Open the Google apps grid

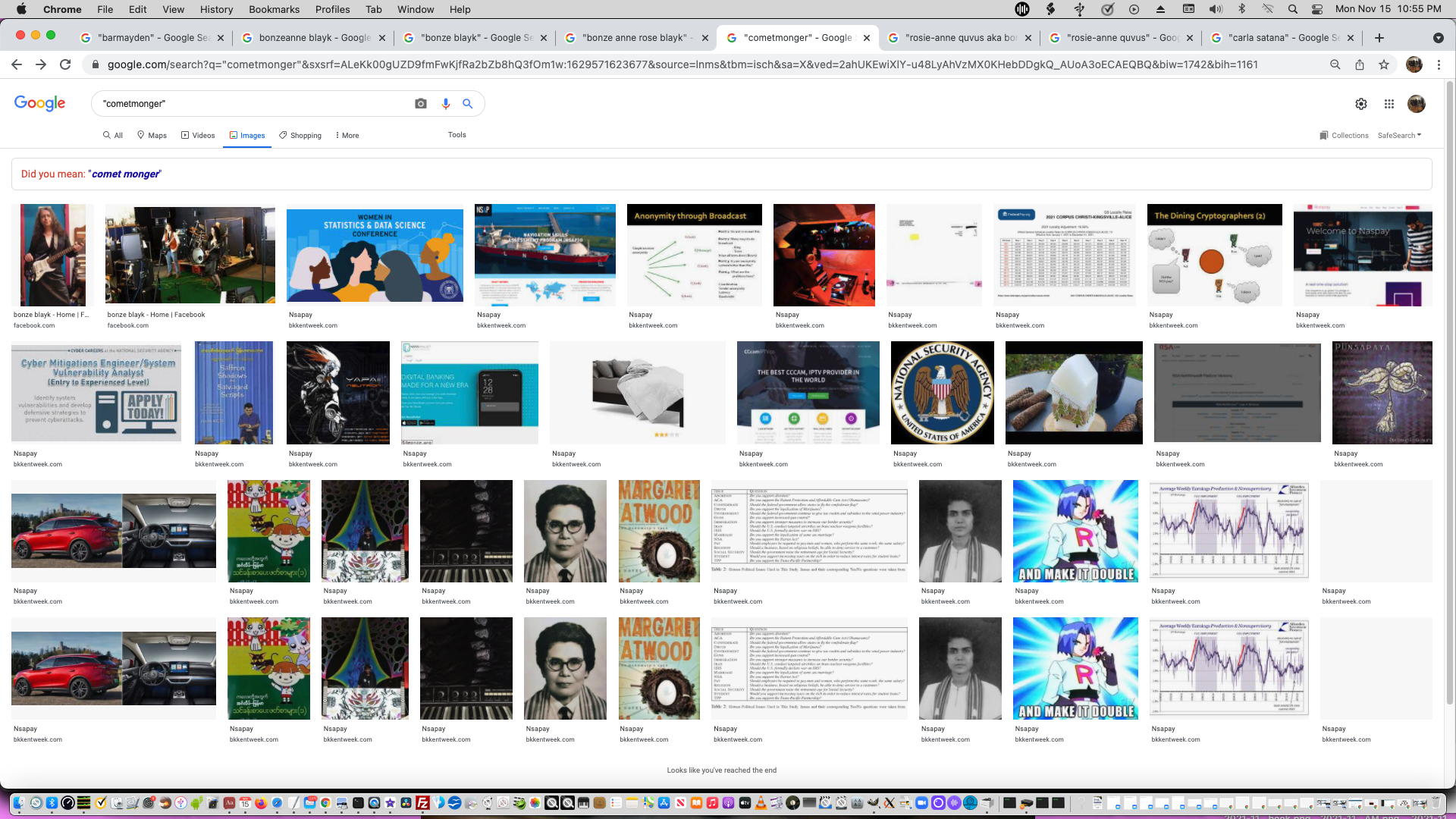(1389, 104)
